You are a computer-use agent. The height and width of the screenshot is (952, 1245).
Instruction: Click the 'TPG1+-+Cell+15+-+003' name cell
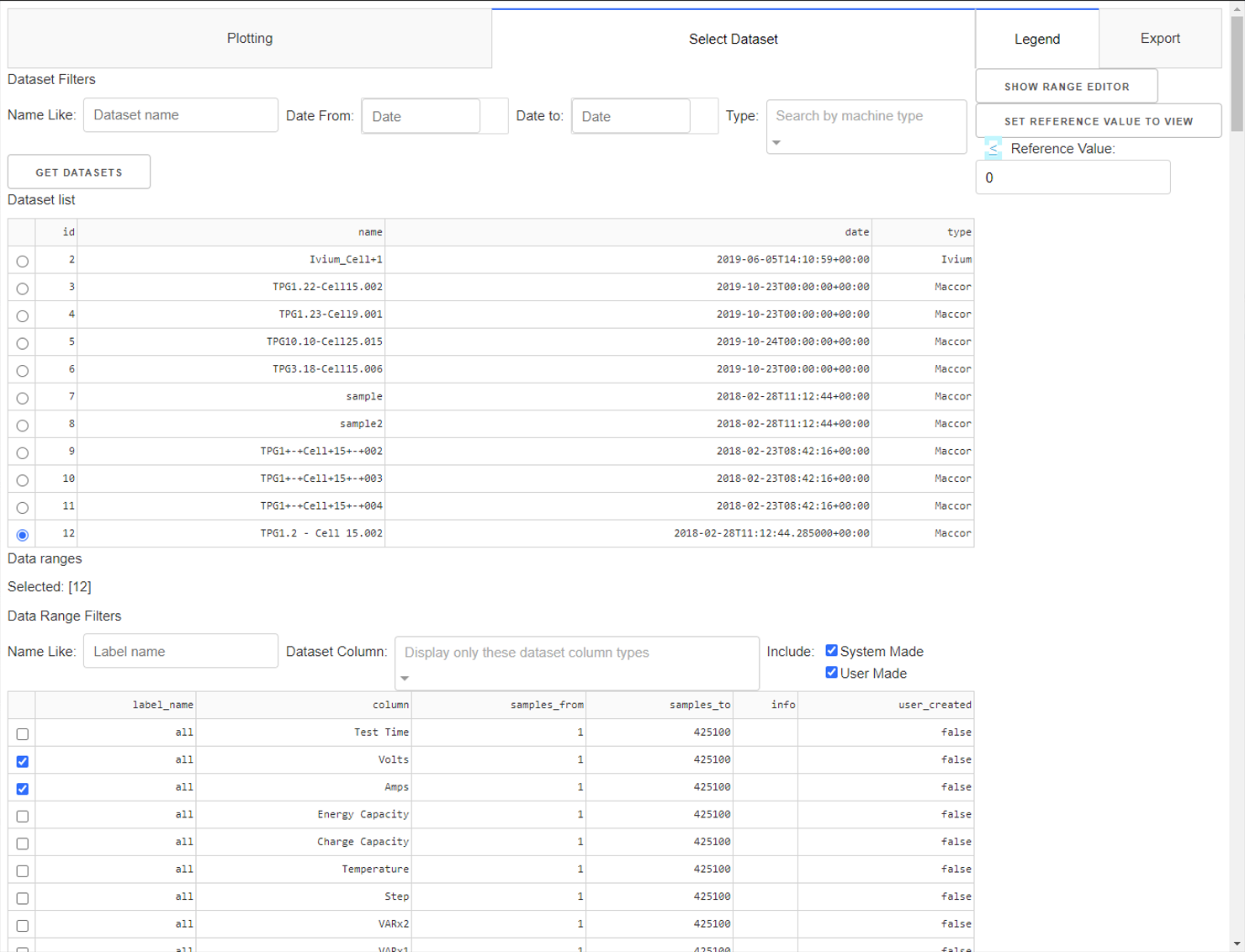click(x=231, y=479)
